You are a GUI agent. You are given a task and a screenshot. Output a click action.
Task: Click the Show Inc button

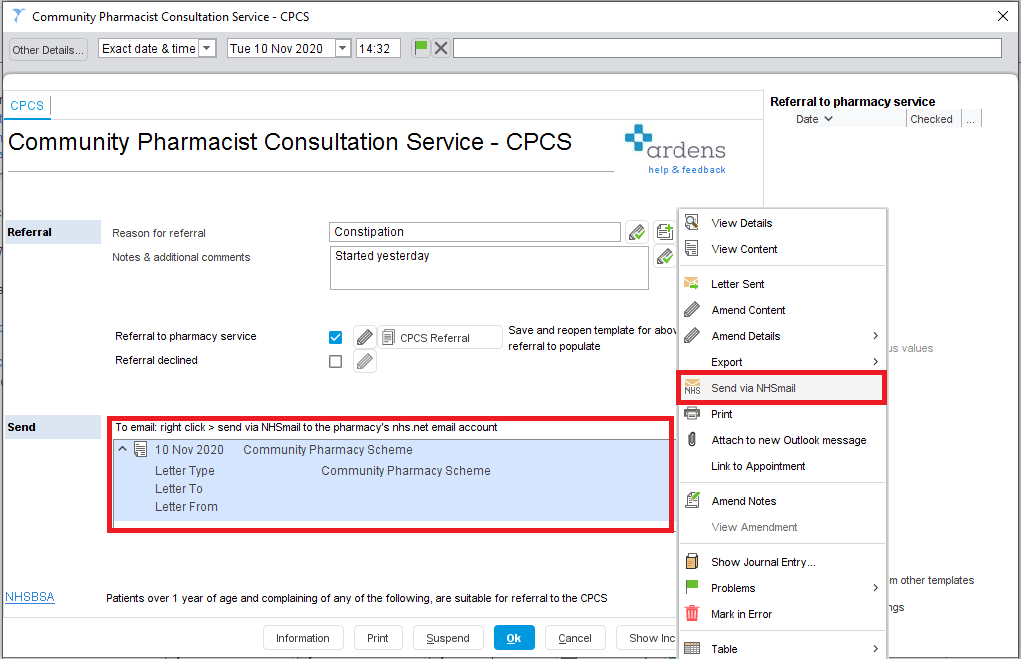coord(647,638)
